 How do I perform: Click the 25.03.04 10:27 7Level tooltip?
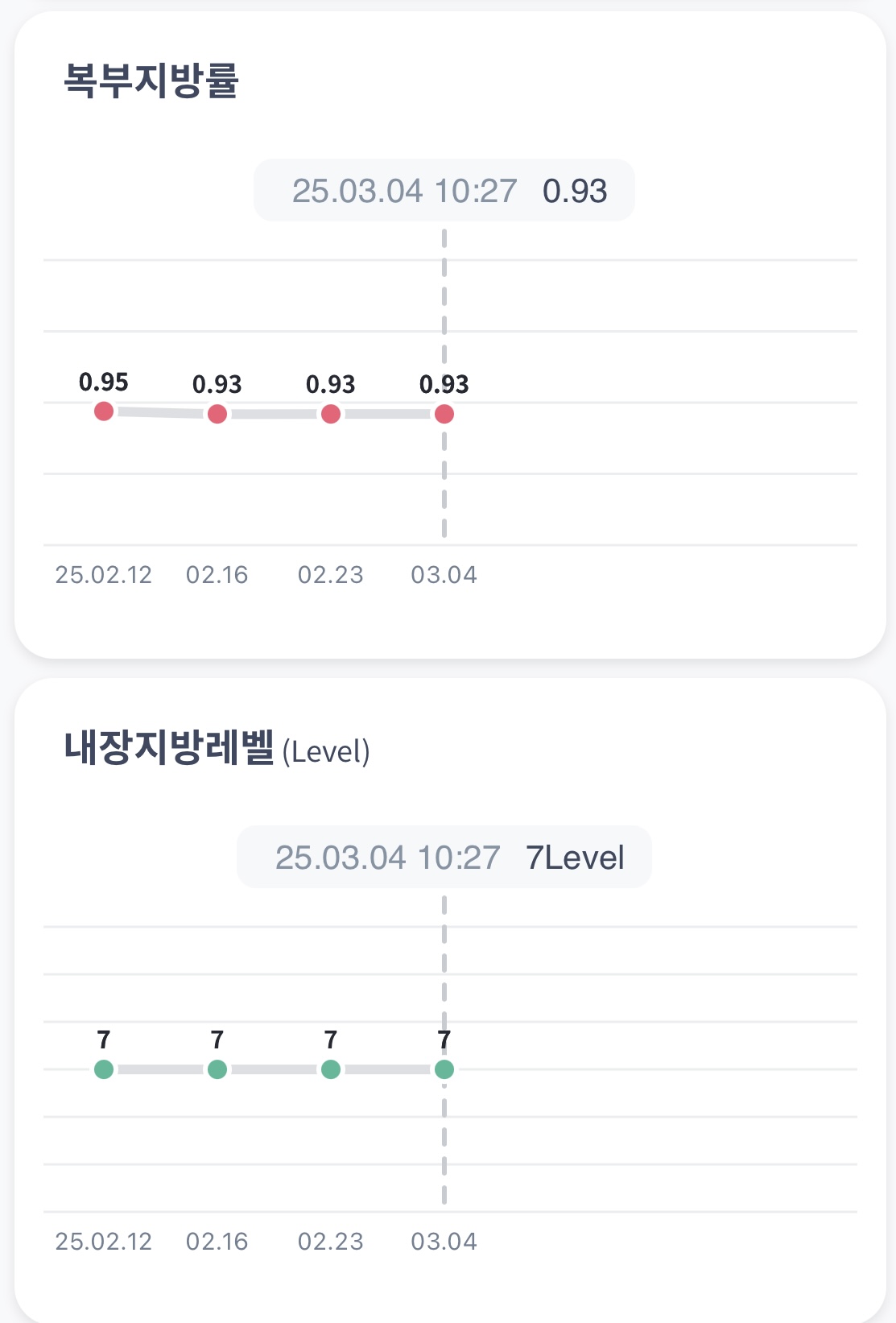tap(444, 857)
